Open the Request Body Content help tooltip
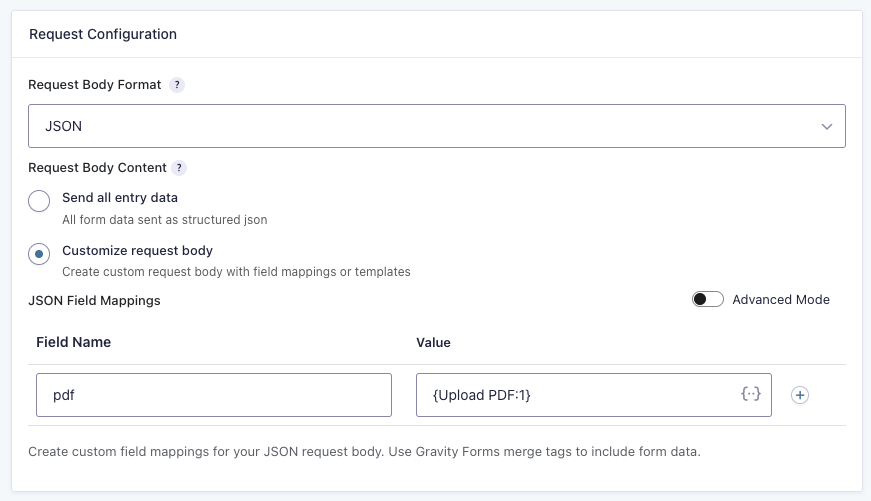The image size is (871, 501). (x=180, y=168)
